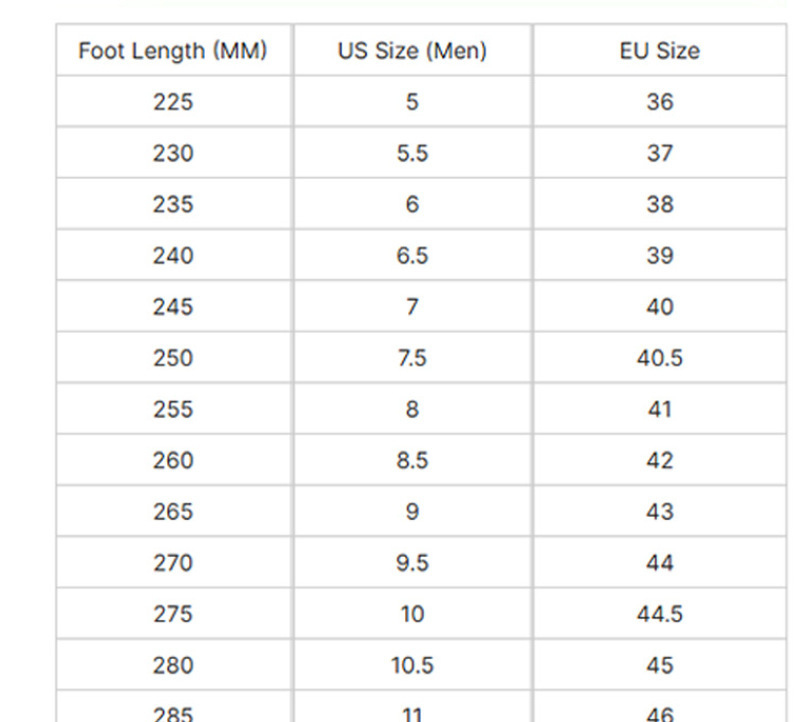
Task: Select the EU size 44.5 cell
Action: [659, 614]
